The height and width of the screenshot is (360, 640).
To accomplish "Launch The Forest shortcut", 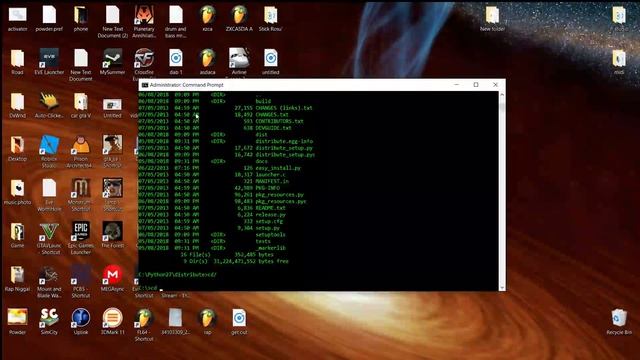I will 112,236.
